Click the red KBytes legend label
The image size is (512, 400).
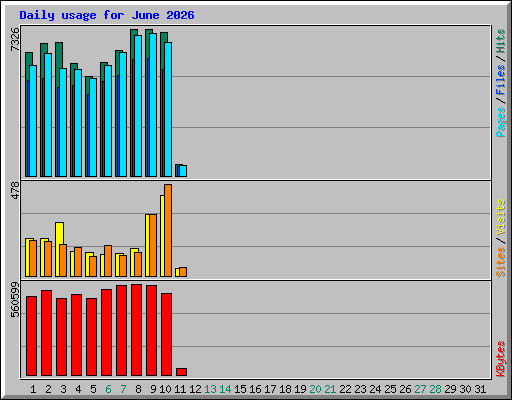point(500,359)
